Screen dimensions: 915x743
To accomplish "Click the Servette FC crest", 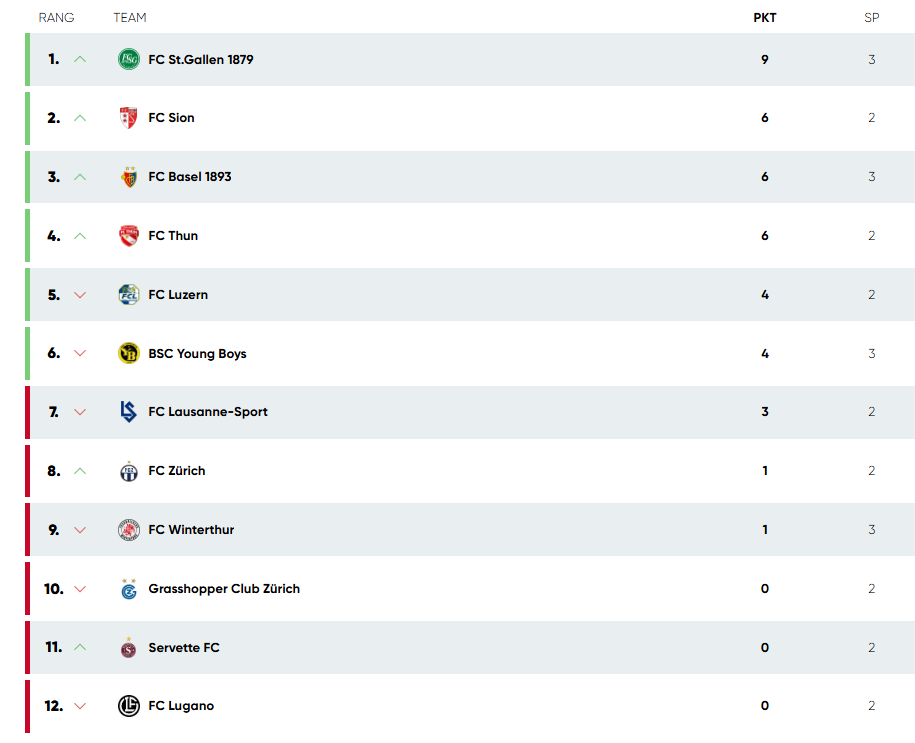I will tap(128, 648).
